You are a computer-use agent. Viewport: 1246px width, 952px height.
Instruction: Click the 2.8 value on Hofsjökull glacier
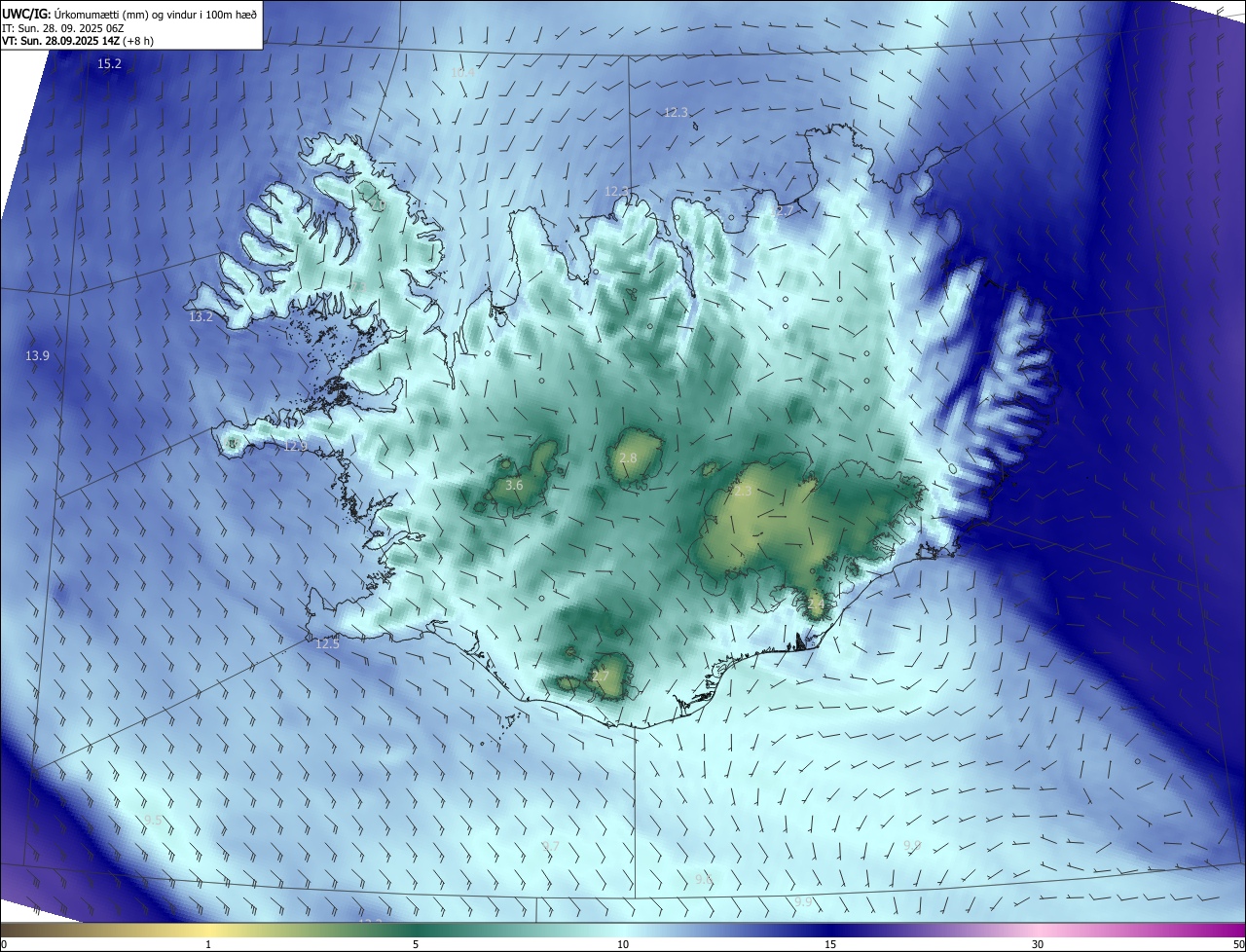coord(628,458)
